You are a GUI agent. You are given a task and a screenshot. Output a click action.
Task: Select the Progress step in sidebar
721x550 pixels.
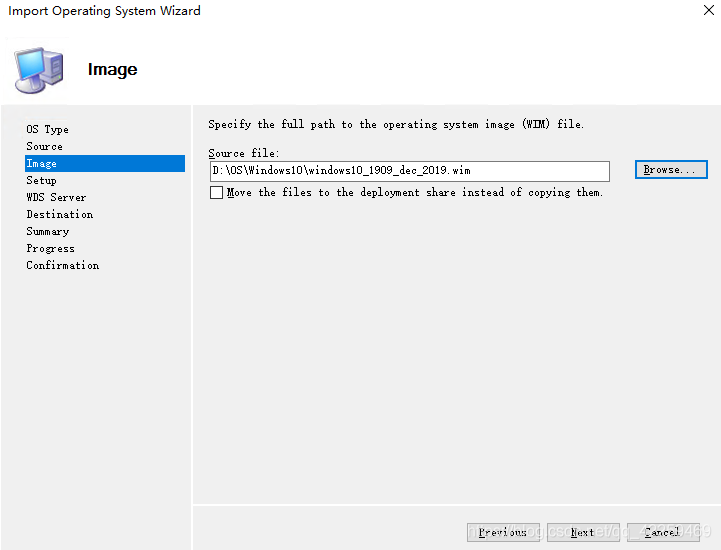pyautogui.click(x=50, y=248)
